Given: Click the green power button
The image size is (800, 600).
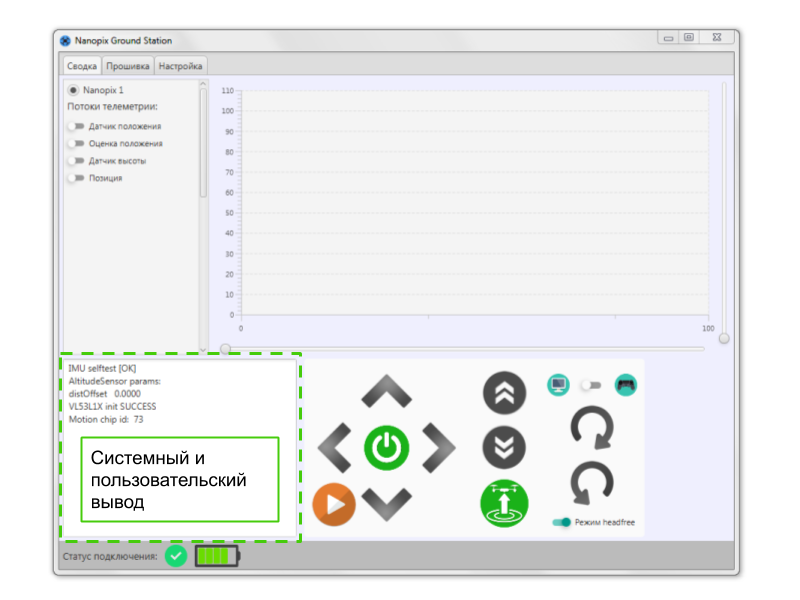Looking at the screenshot, I should (386, 447).
